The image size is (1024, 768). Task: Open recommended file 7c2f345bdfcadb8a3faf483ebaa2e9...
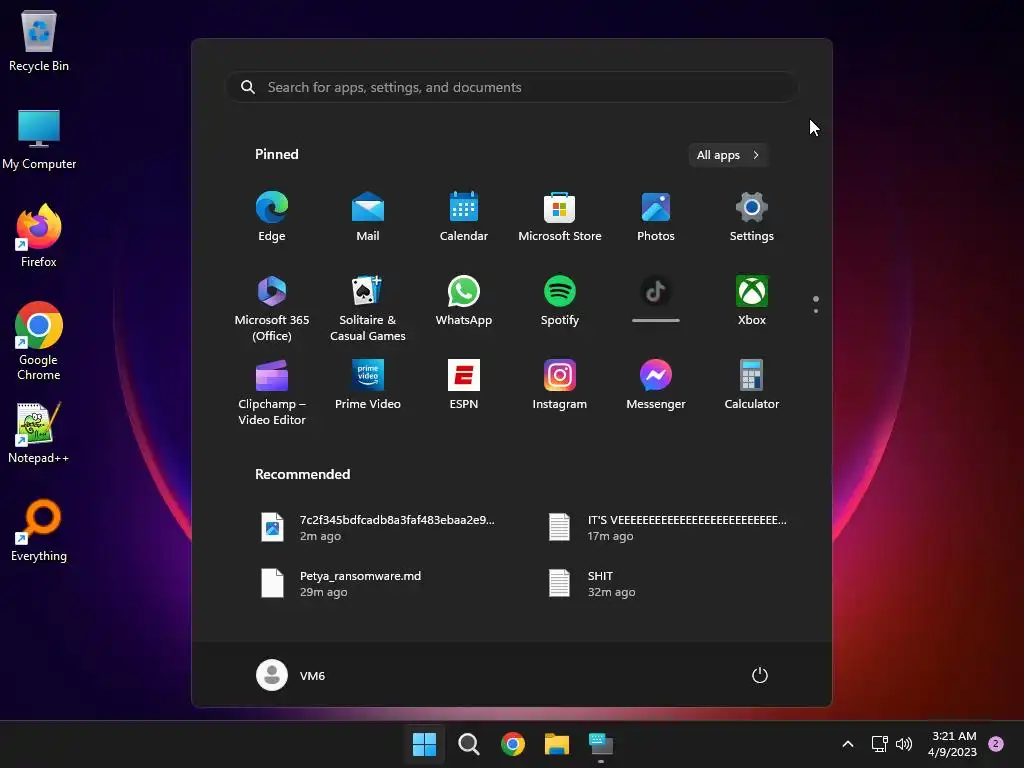point(379,528)
